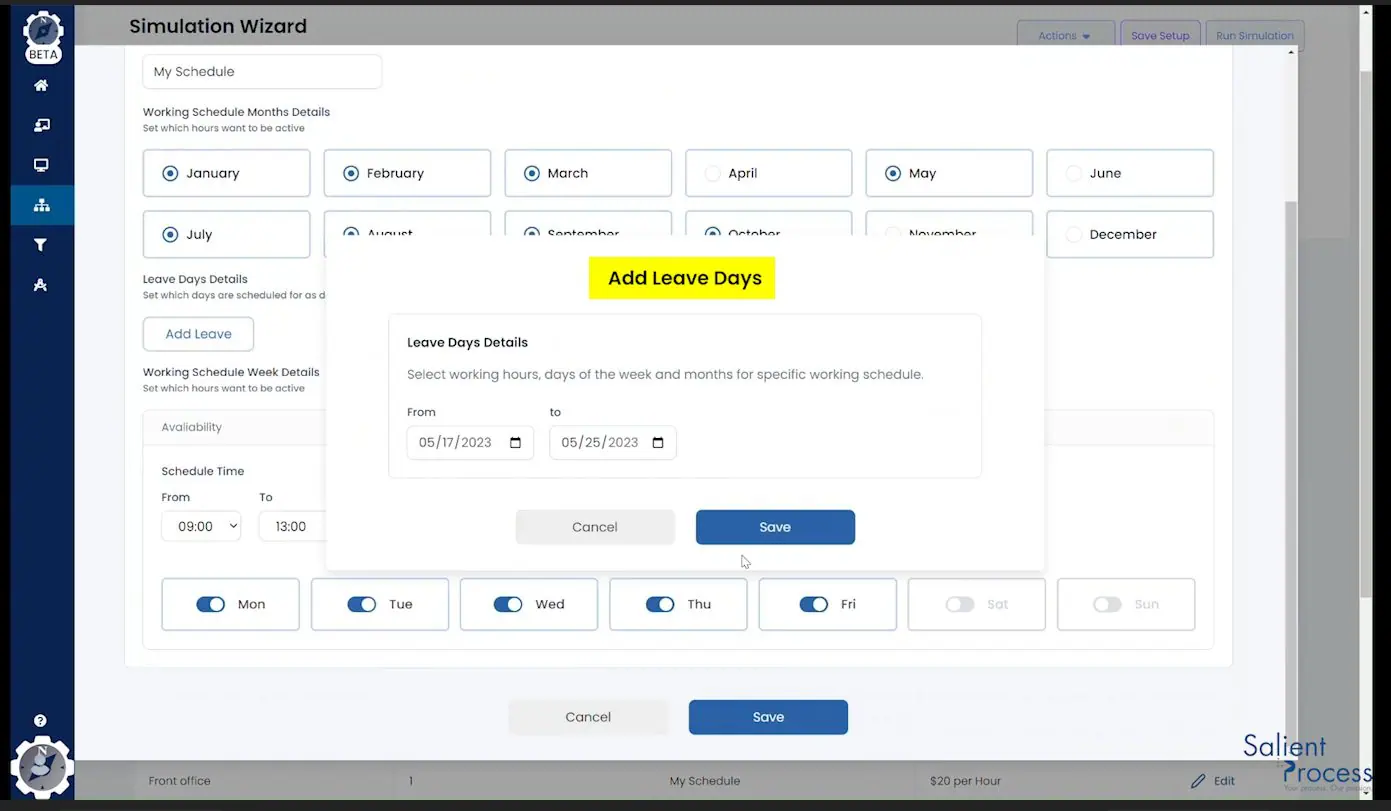Screen dimensions: 1391x811
Task: Click the Availability tab header
Action: [x=191, y=427]
